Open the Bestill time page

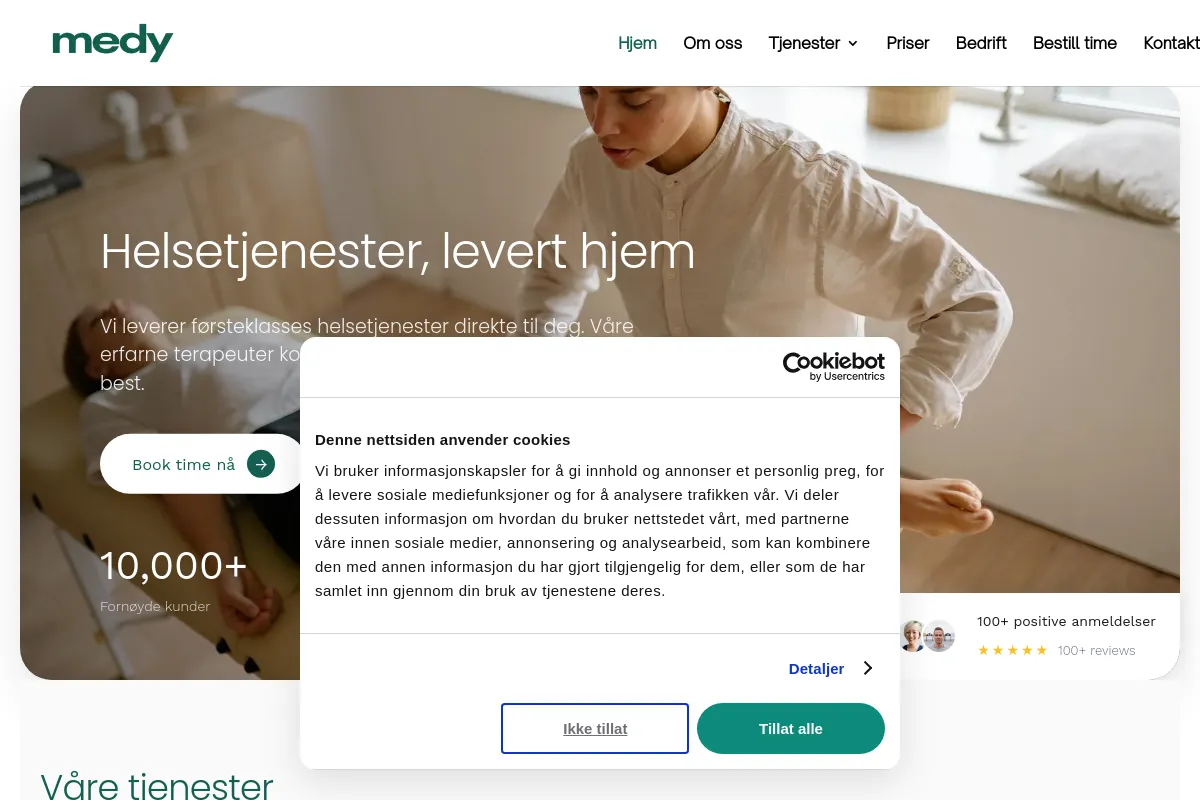pyautogui.click(x=1075, y=43)
